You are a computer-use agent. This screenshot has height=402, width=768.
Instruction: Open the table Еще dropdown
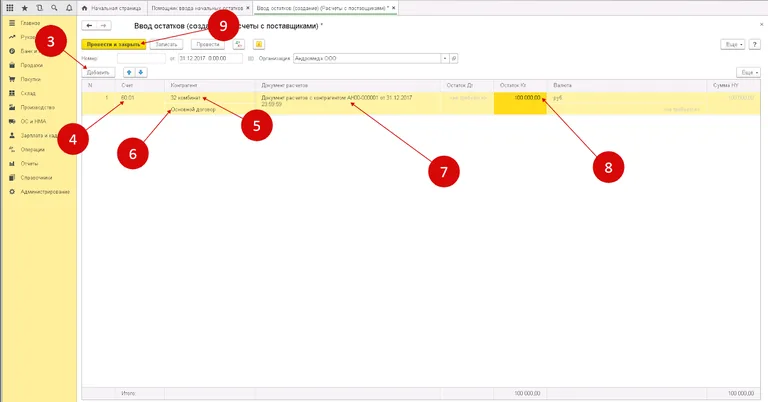[747, 72]
